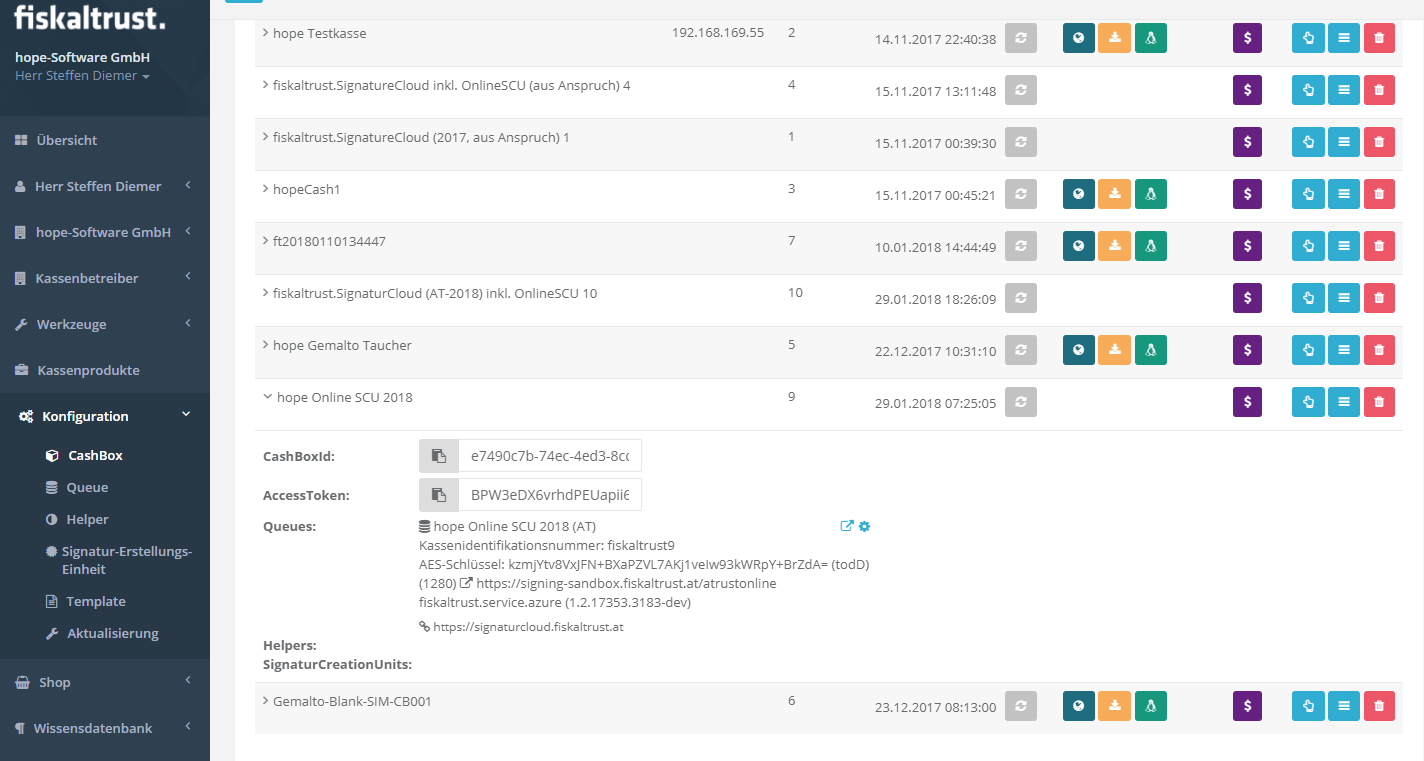Expand the hope Gemalto Taucher row
This screenshot has height=761, width=1424.
(266, 345)
